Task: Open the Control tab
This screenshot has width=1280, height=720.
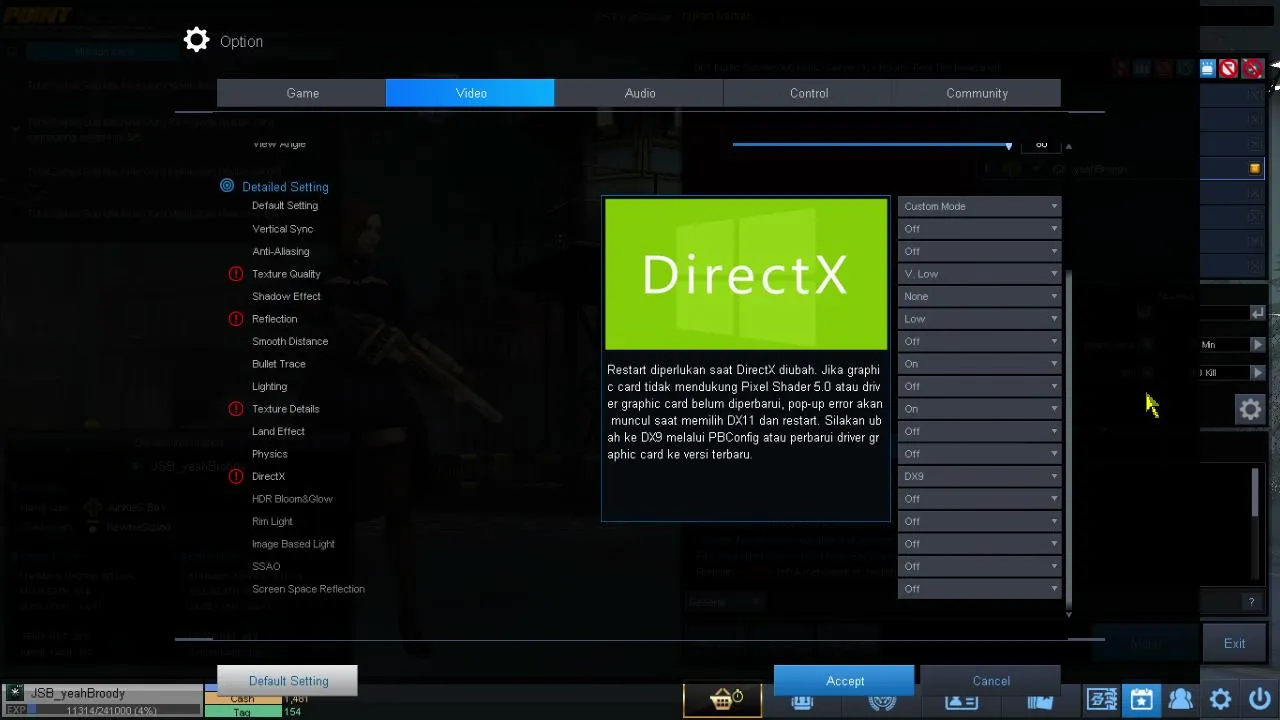Action: click(809, 93)
